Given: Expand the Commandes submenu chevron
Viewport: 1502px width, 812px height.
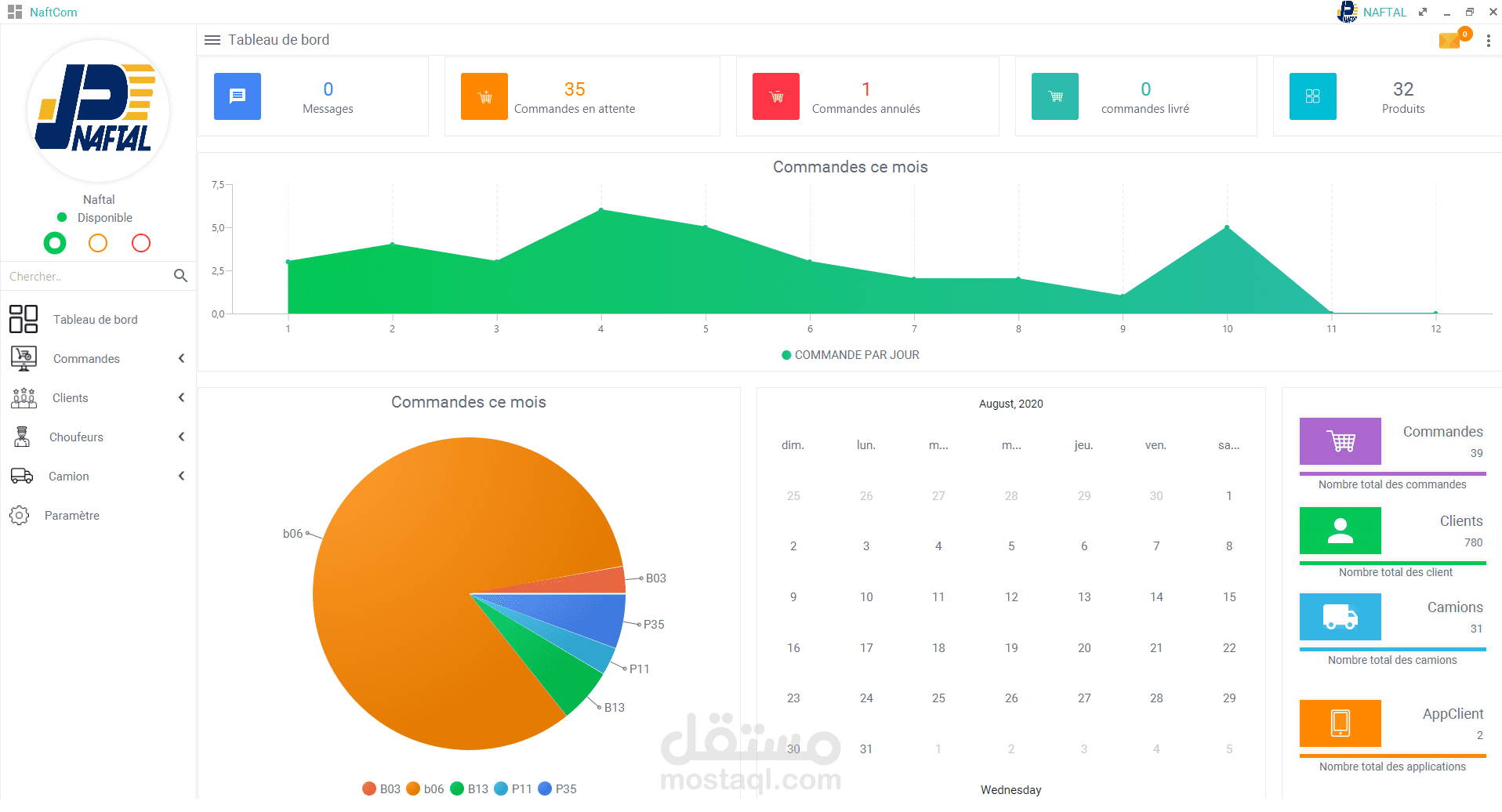Looking at the screenshot, I should pos(181,358).
